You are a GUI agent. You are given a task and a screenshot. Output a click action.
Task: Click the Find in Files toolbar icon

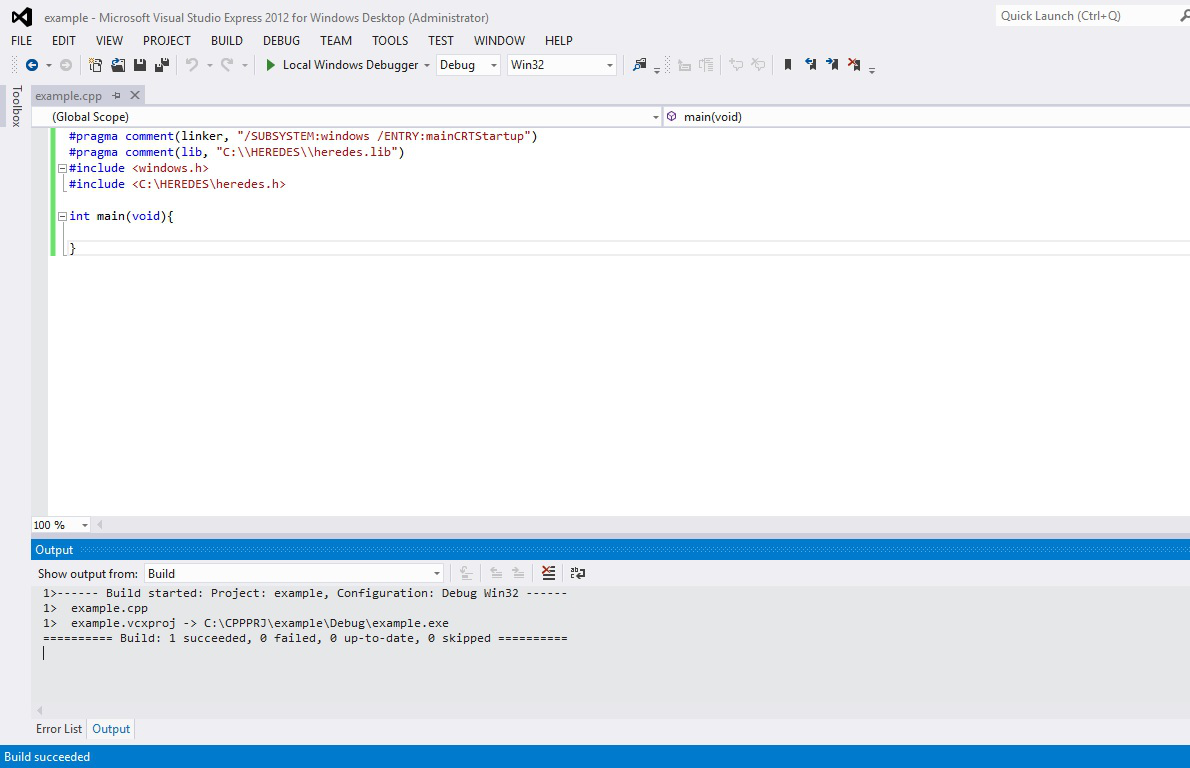[640, 65]
